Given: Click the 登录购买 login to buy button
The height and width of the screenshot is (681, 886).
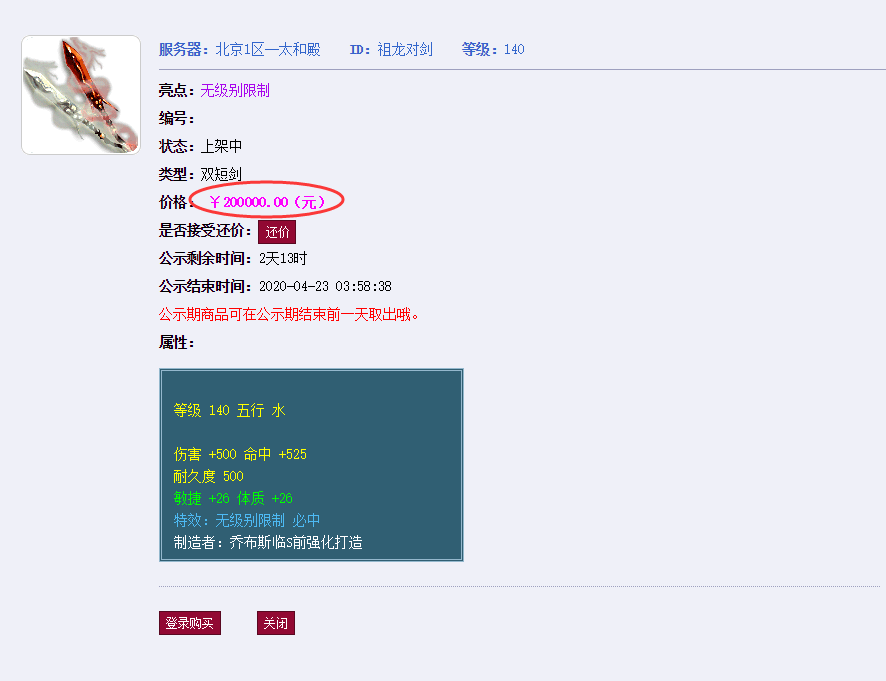Looking at the screenshot, I should tap(190, 623).
